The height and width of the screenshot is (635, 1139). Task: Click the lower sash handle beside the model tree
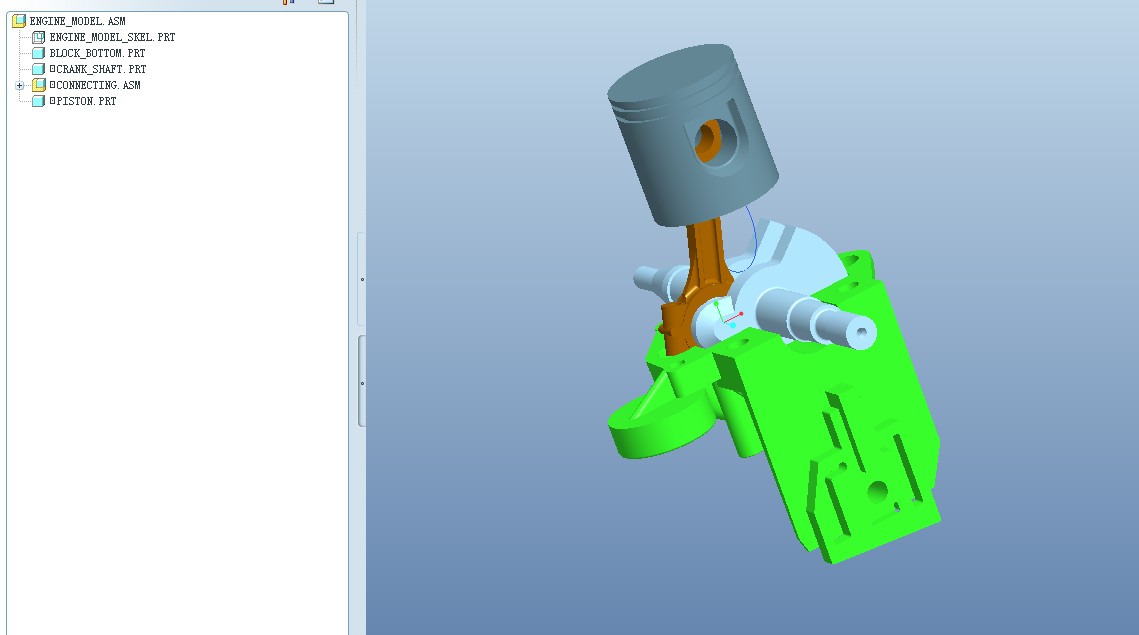point(362,382)
